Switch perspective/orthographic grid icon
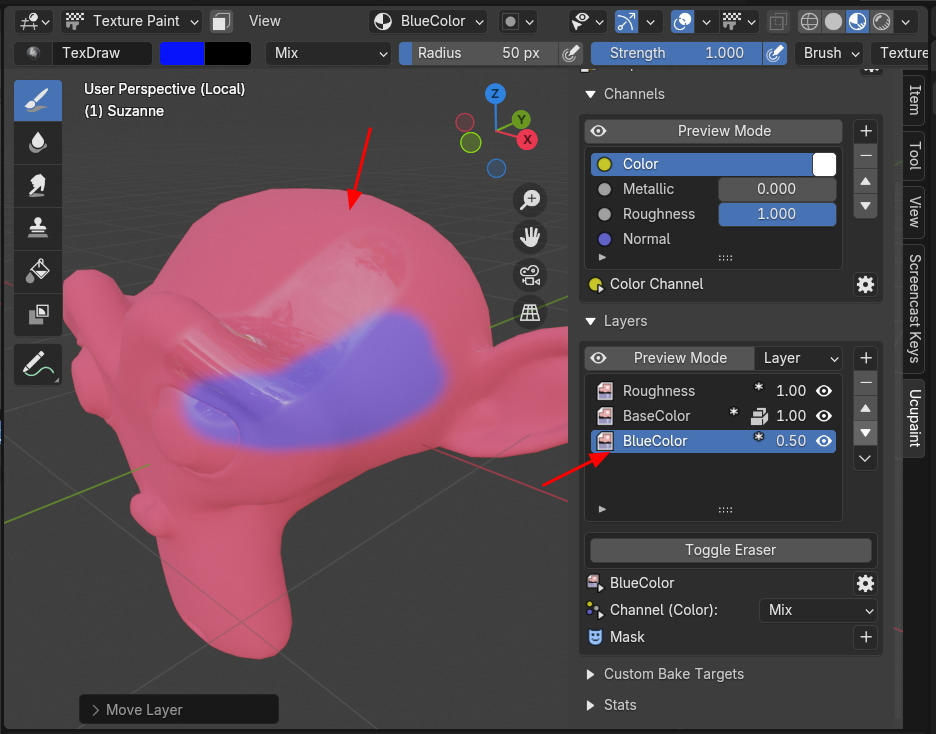This screenshot has height=734, width=936. click(529, 313)
